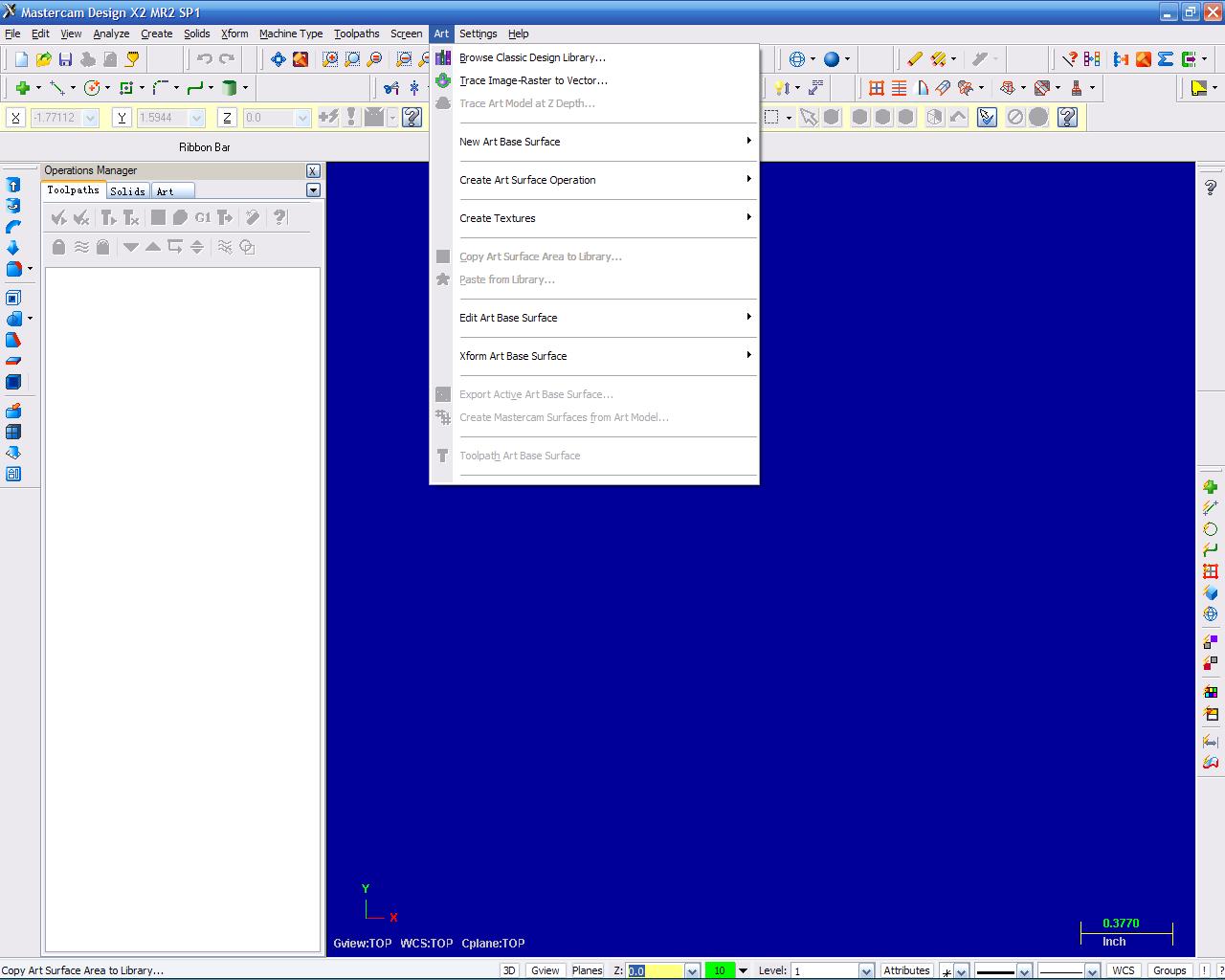
Task: Click the Redo arrow icon
Action: (227, 59)
